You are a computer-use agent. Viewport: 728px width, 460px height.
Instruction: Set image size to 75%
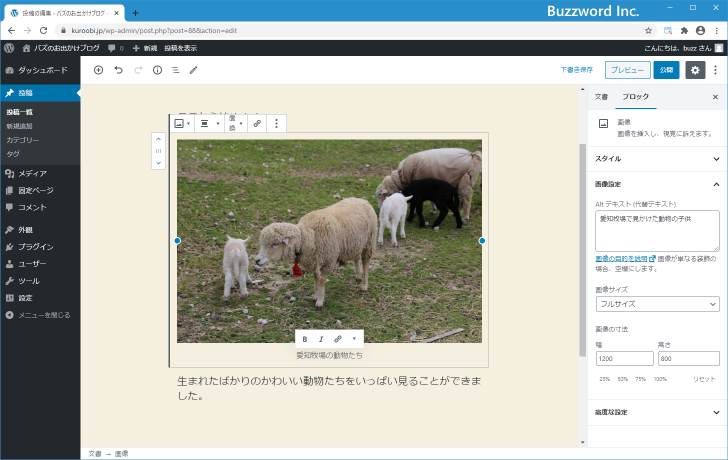pyautogui.click(x=641, y=379)
